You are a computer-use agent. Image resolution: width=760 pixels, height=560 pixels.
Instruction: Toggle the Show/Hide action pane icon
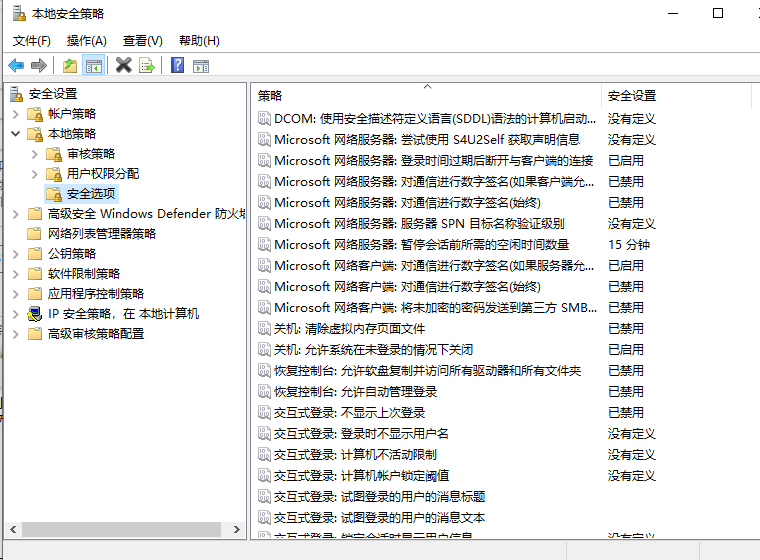pos(201,66)
